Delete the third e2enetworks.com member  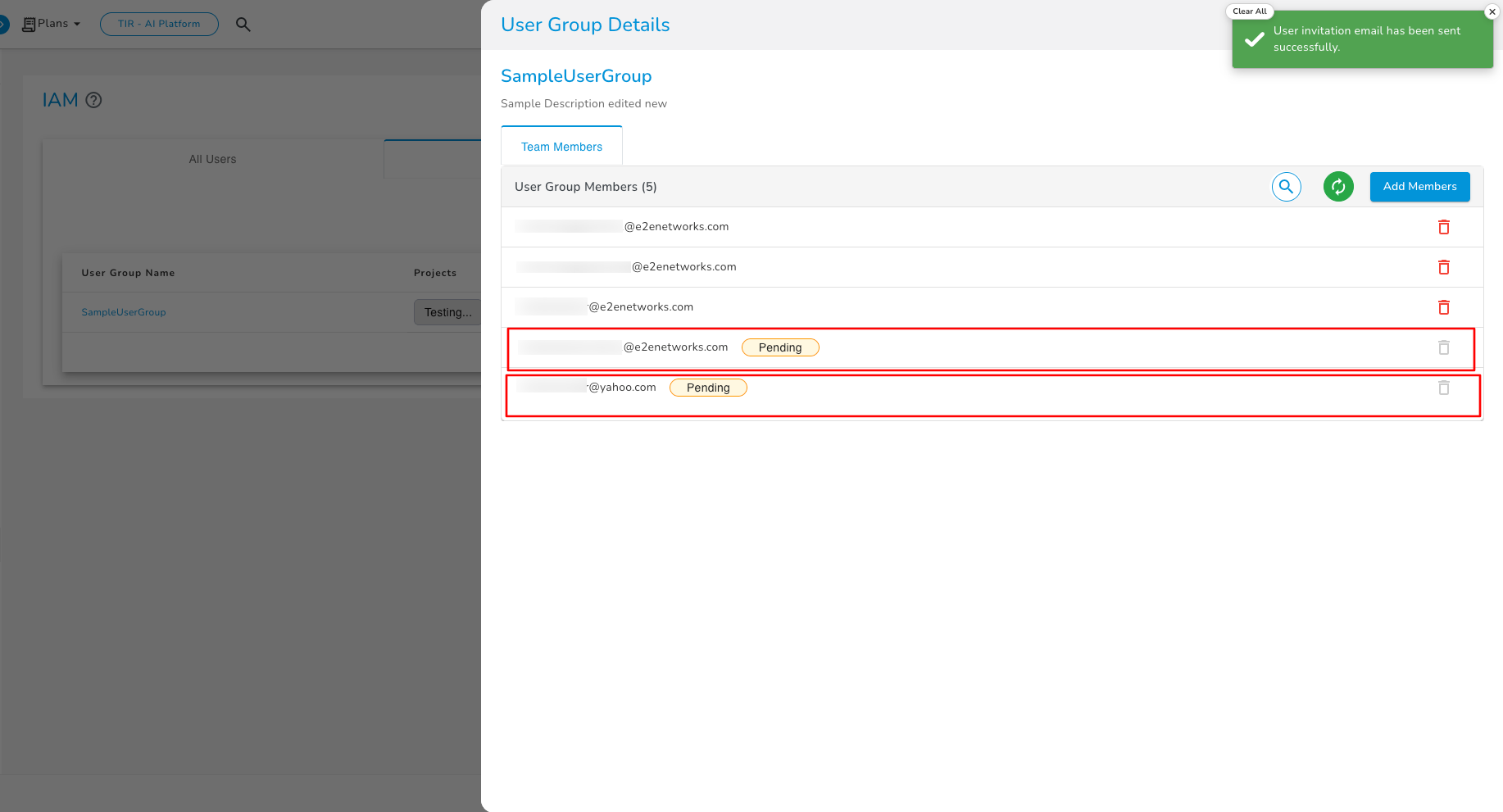[1443, 307]
